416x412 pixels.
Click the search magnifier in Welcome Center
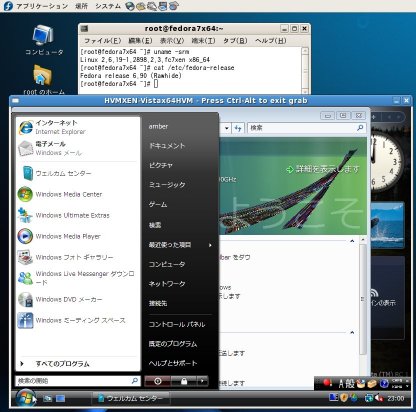[360, 128]
